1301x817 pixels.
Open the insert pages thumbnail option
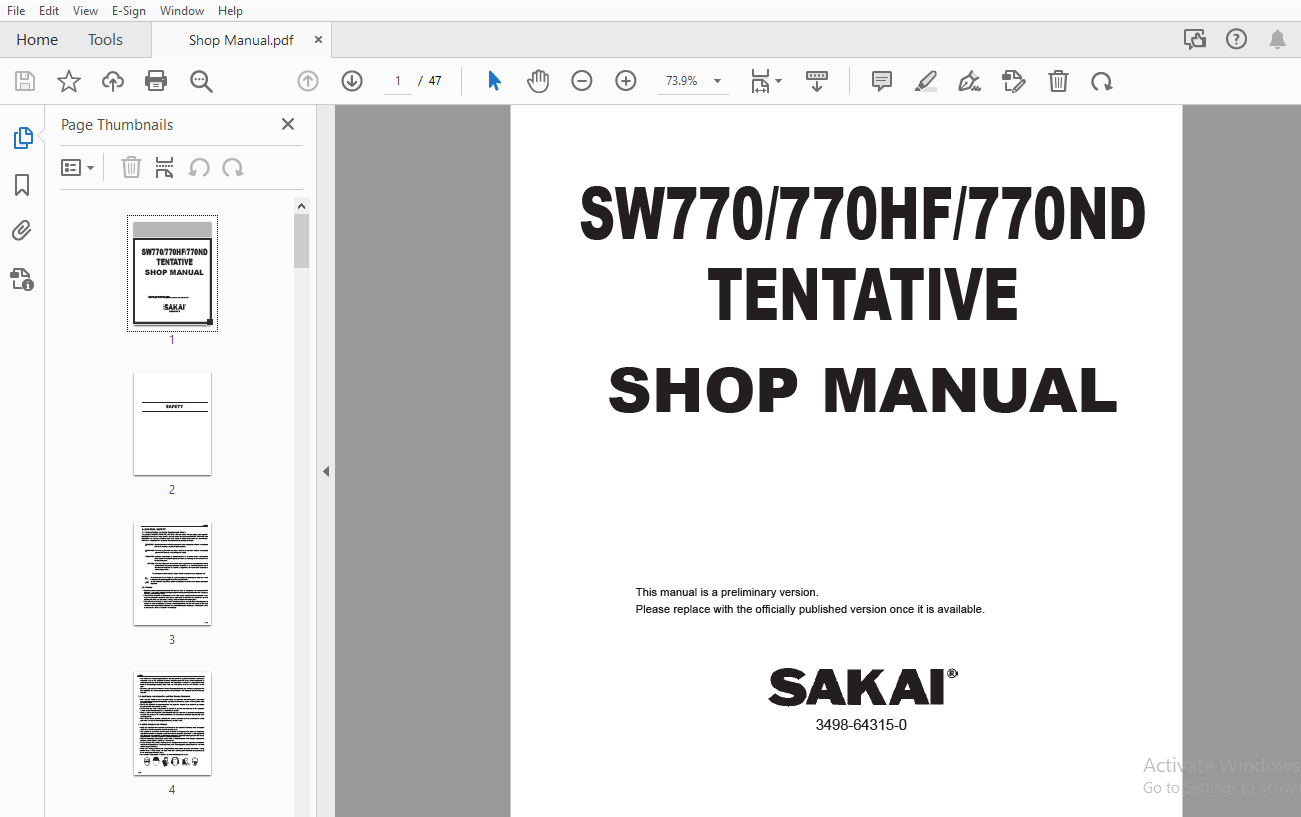tap(165, 168)
